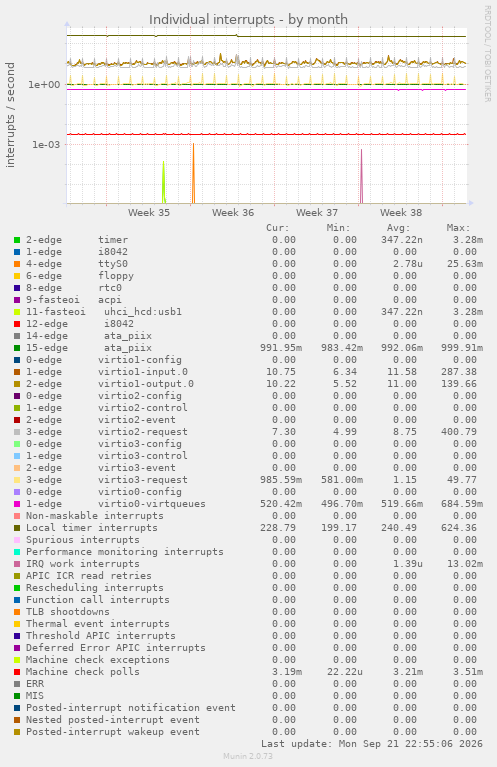Click the dark green 15-edge ata_piix swatch
Screen dimensions: 497x767
(17, 348)
